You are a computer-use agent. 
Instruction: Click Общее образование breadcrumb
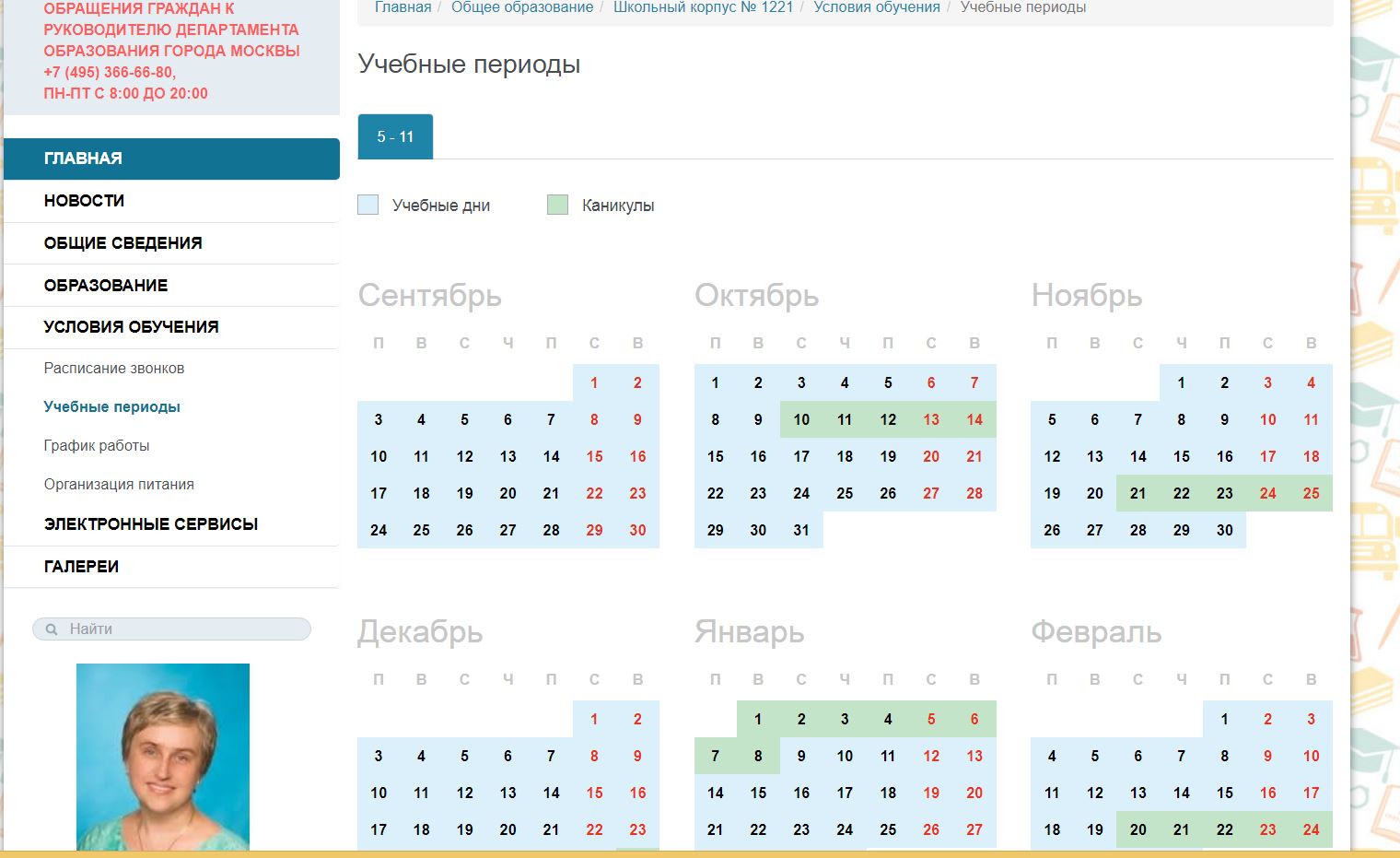(522, 7)
